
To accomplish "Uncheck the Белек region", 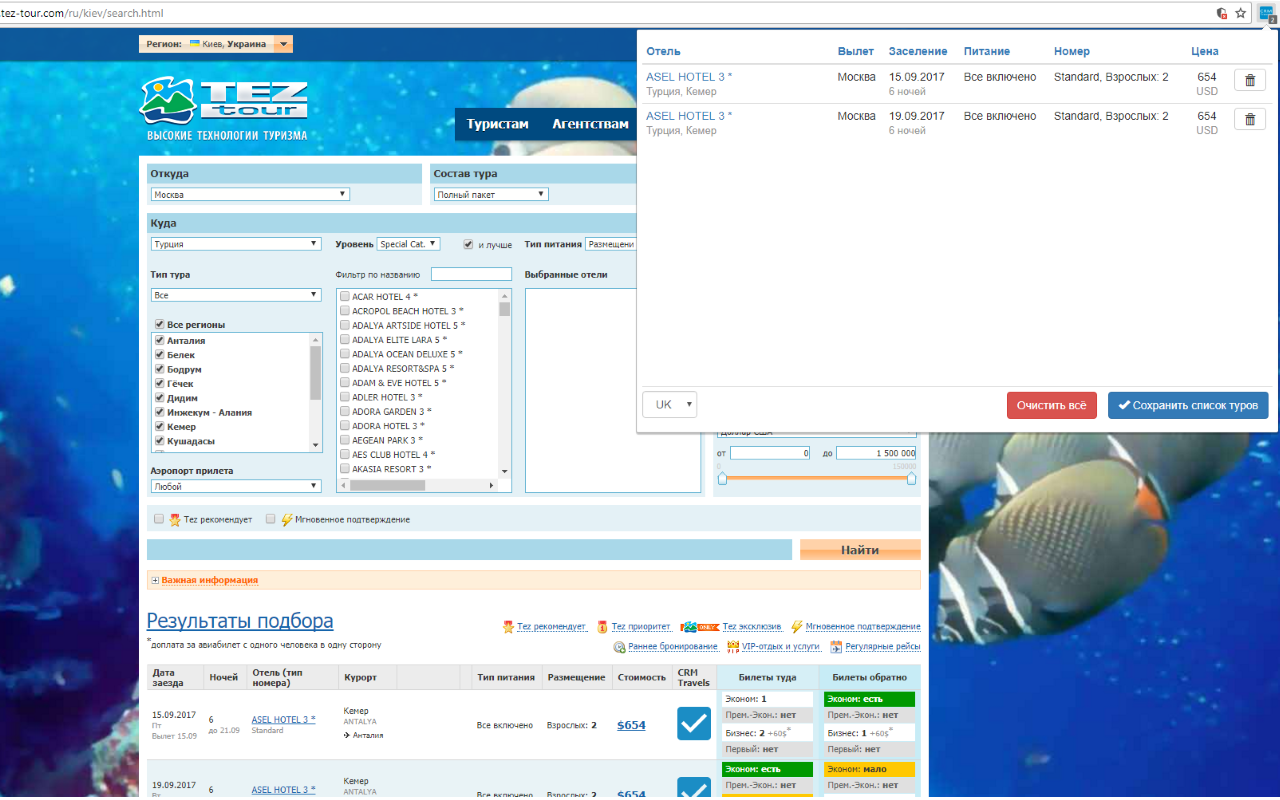I will pyautogui.click(x=159, y=355).
